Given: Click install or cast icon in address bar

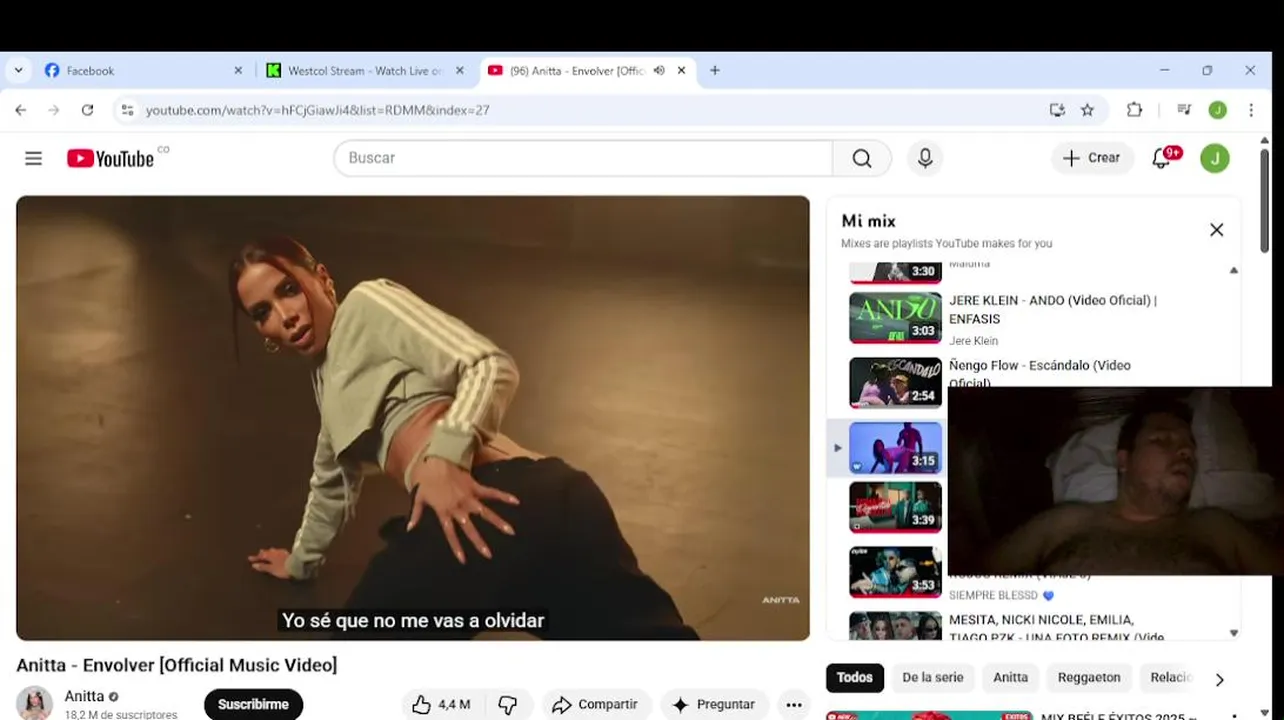Looking at the screenshot, I should 1057,110.
